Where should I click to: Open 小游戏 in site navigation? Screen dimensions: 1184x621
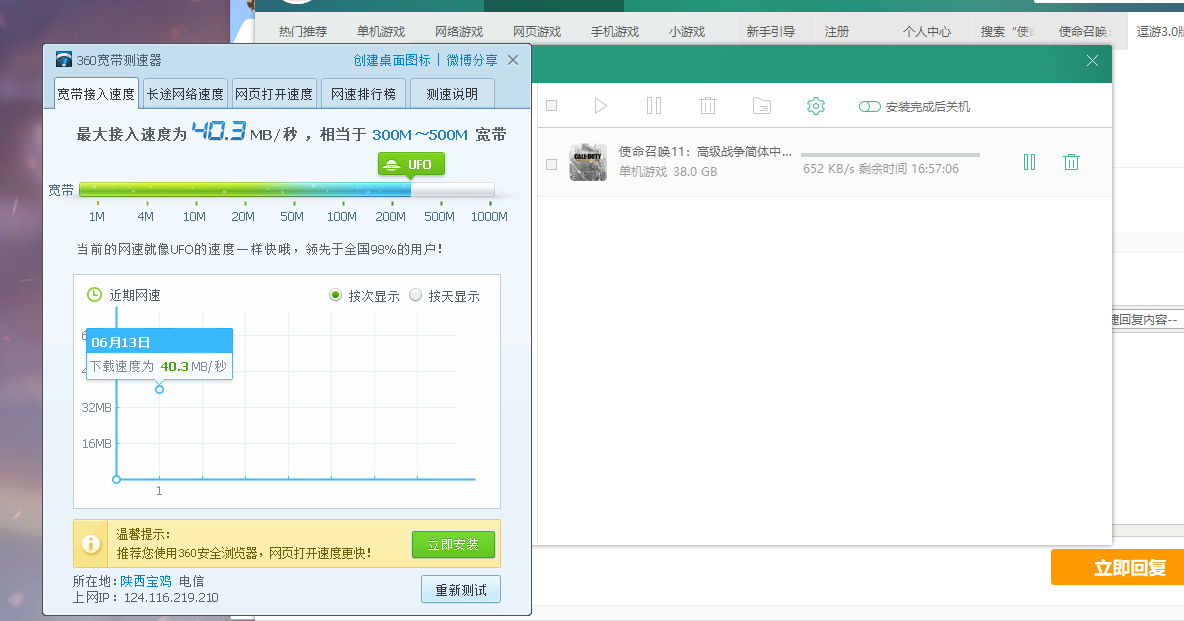tap(687, 32)
